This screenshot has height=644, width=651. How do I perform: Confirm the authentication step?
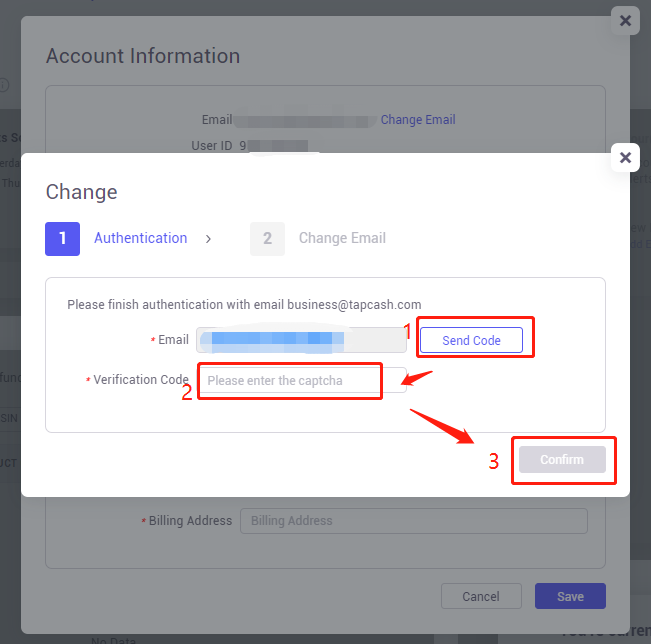coord(562,459)
